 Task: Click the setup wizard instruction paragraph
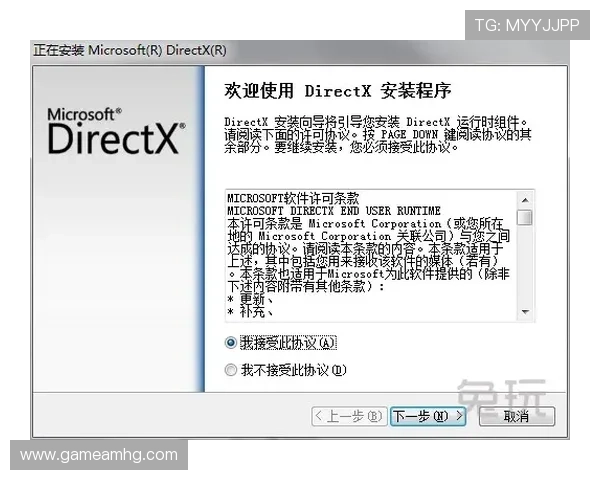[x=378, y=134]
